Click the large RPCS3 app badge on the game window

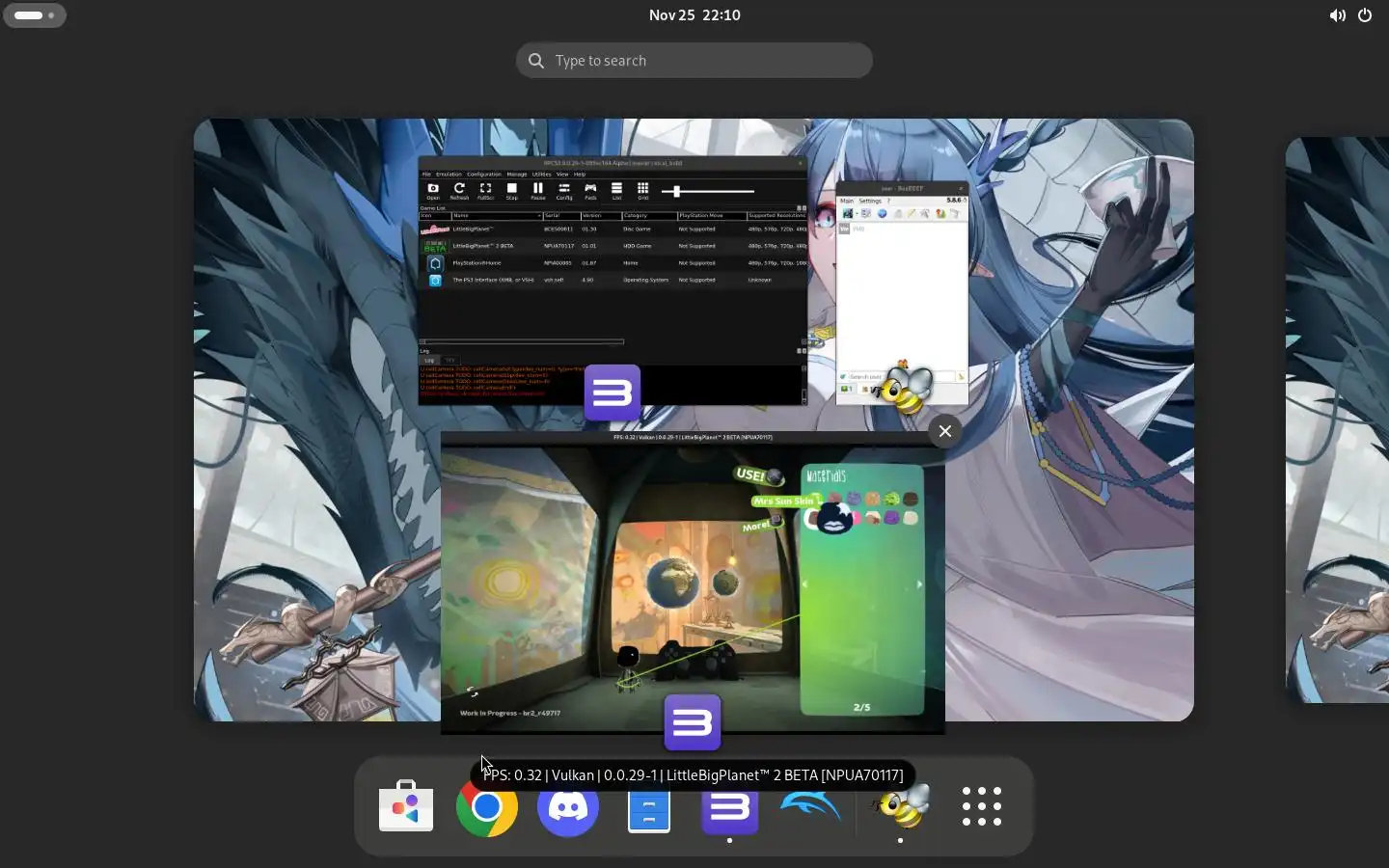[693, 722]
